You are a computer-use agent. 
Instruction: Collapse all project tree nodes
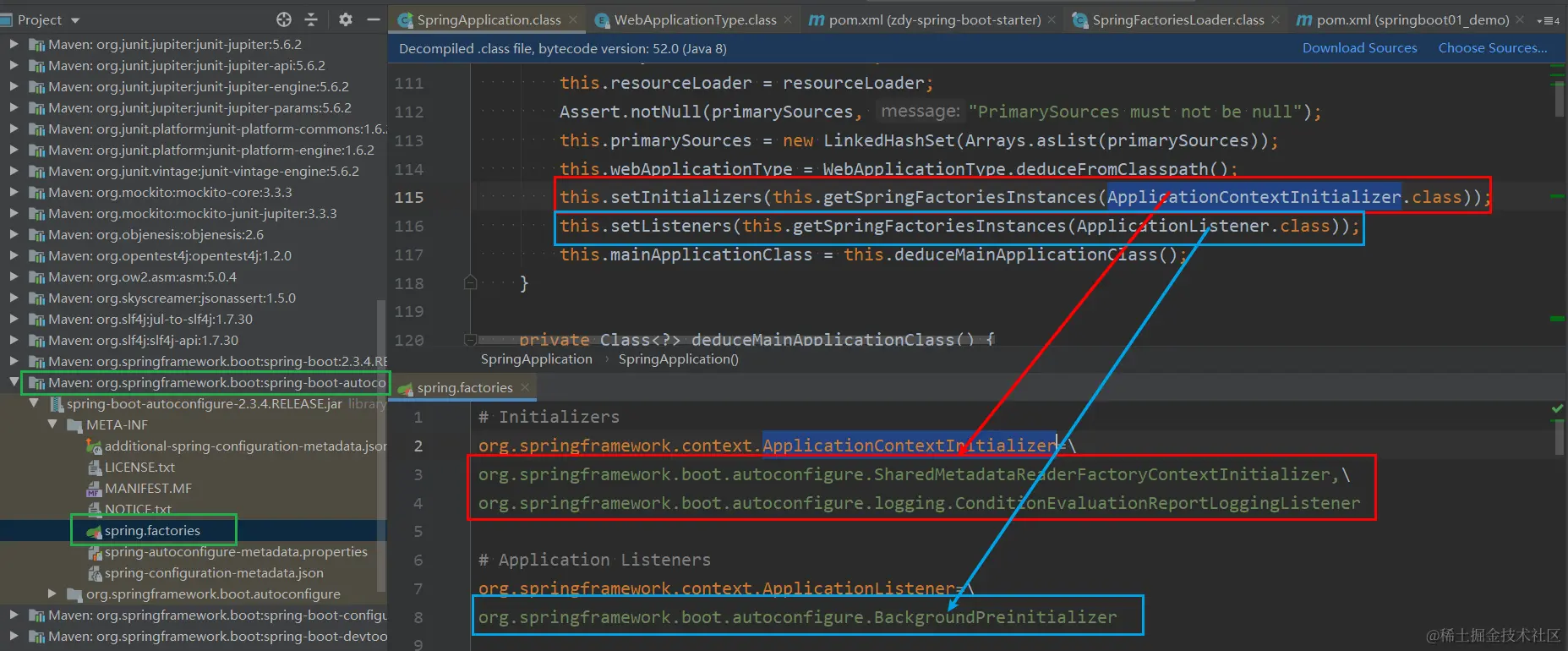pos(311,19)
